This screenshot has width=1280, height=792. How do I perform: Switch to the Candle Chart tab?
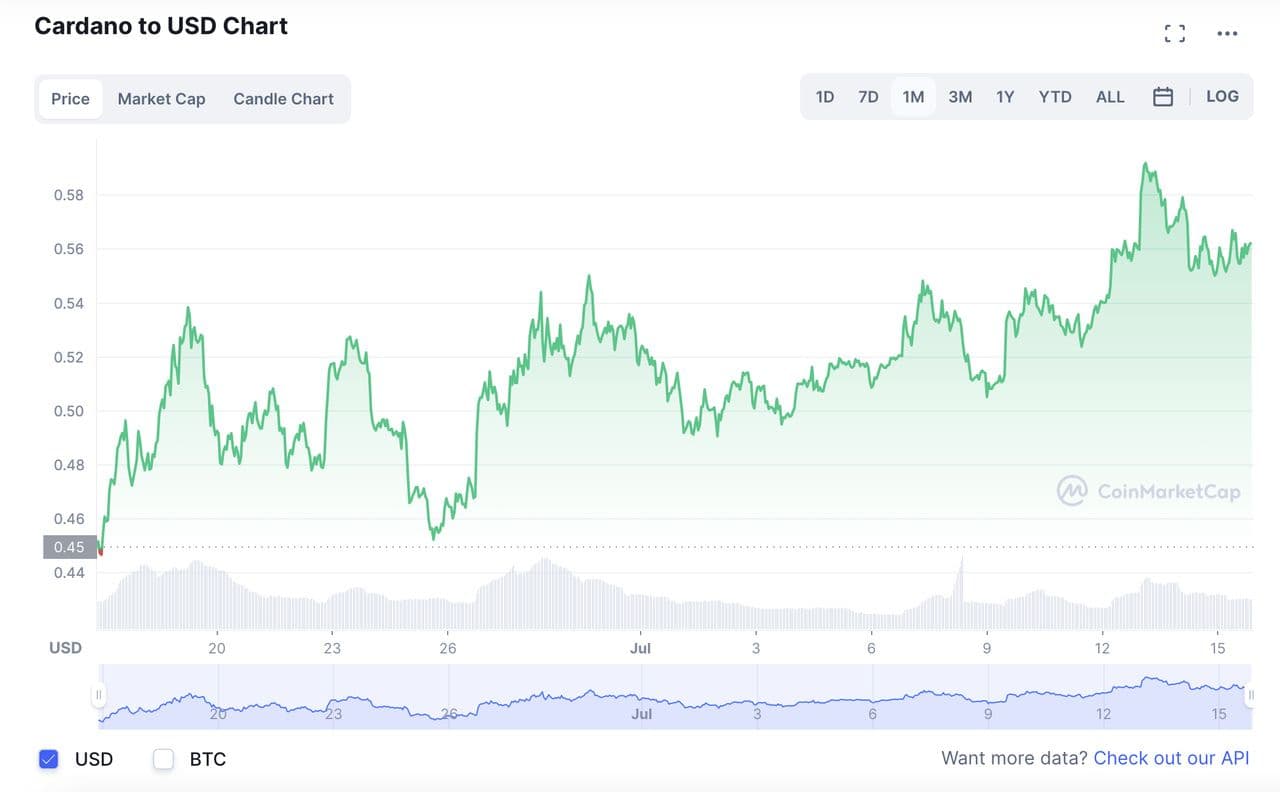(283, 99)
